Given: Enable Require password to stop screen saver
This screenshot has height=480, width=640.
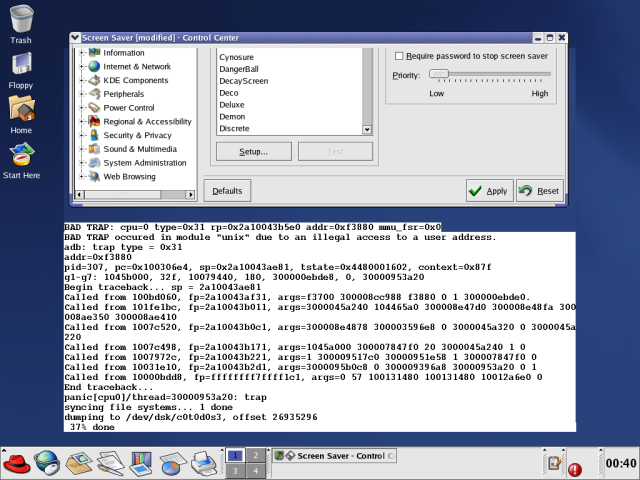Looking at the screenshot, I should pyautogui.click(x=399, y=56).
